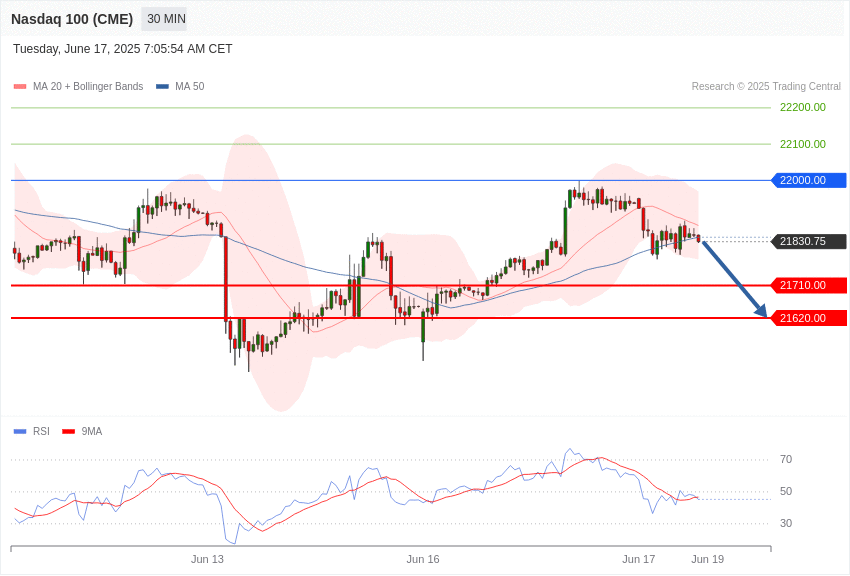The image size is (850, 576).
Task: Click the Nasdaq 100 (CME) title
Action: (x=72, y=19)
